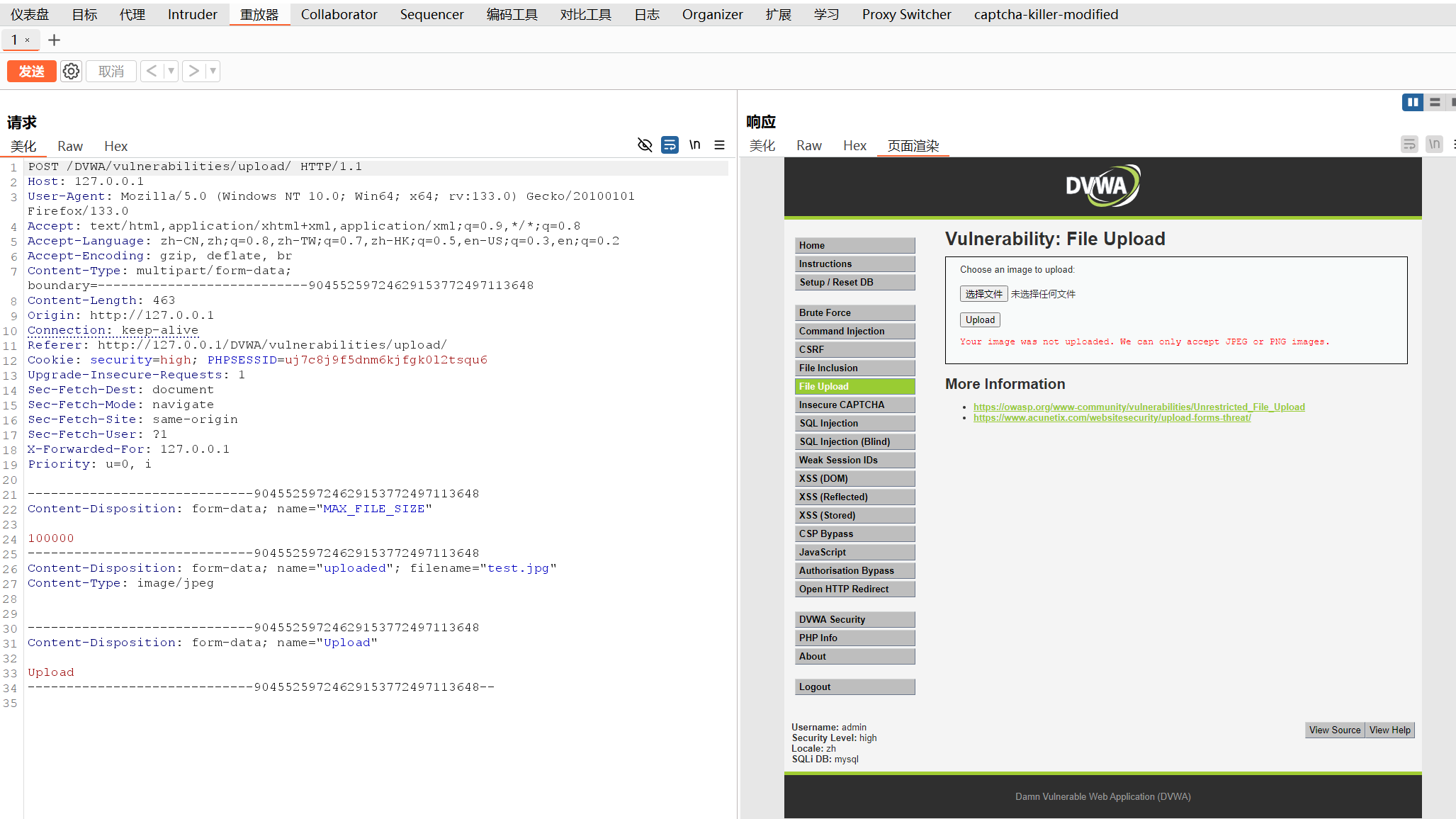Click View Source button in DVWA page
Viewport: 1456px width, 819px height.
pos(1334,730)
